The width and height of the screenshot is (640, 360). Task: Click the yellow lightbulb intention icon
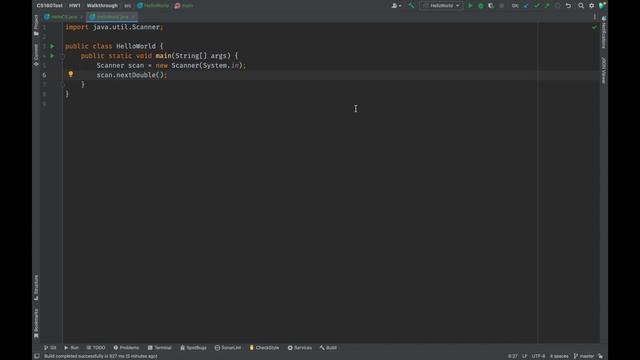[x=71, y=74]
